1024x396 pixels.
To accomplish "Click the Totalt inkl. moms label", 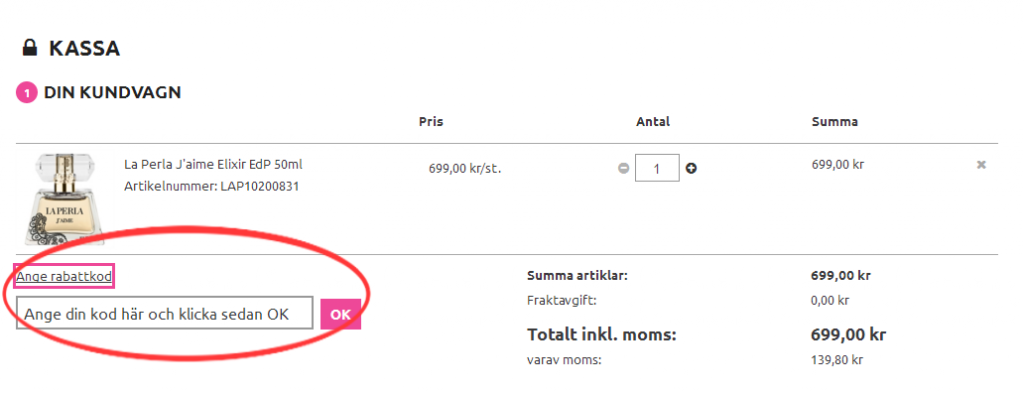I will [601, 335].
